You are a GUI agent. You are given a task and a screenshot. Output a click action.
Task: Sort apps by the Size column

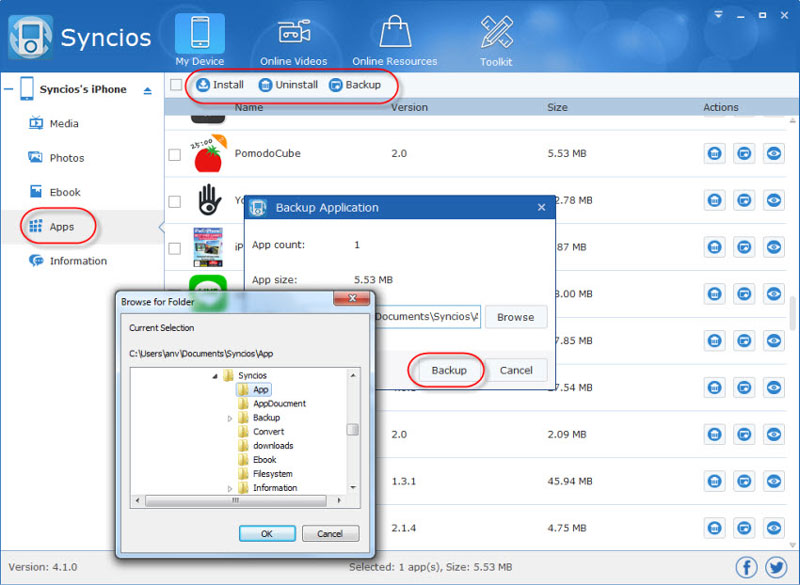point(557,107)
